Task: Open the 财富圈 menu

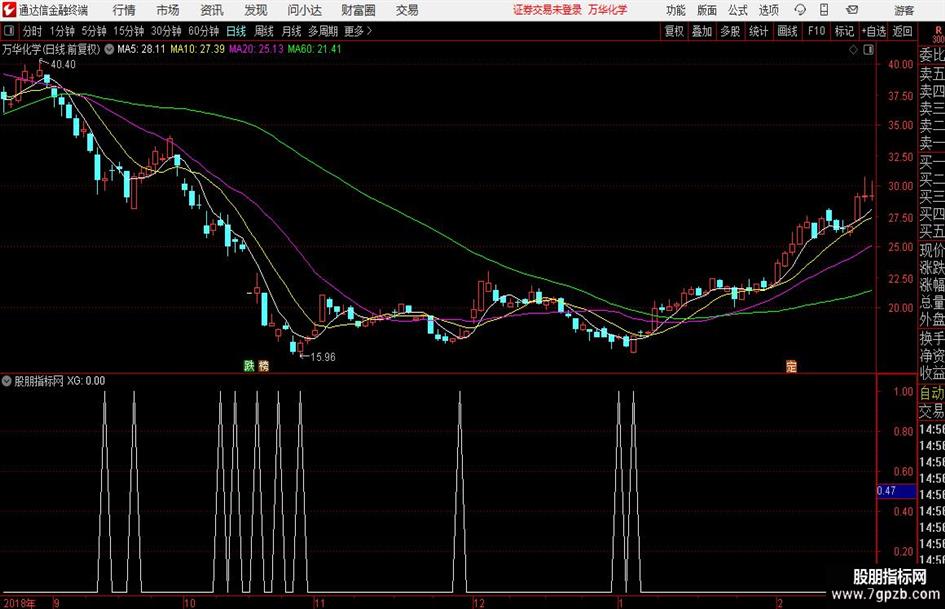Action: click(358, 10)
